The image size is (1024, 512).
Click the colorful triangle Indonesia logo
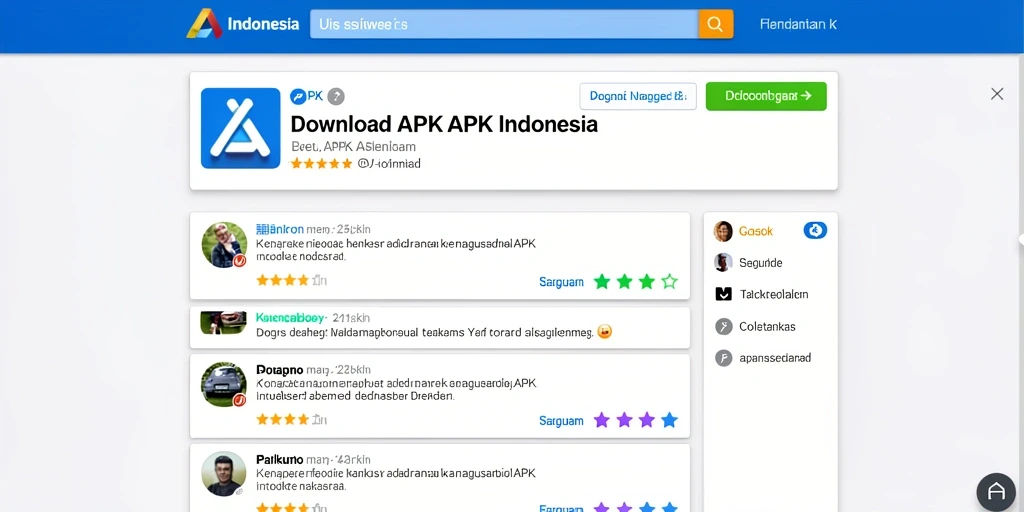click(204, 24)
